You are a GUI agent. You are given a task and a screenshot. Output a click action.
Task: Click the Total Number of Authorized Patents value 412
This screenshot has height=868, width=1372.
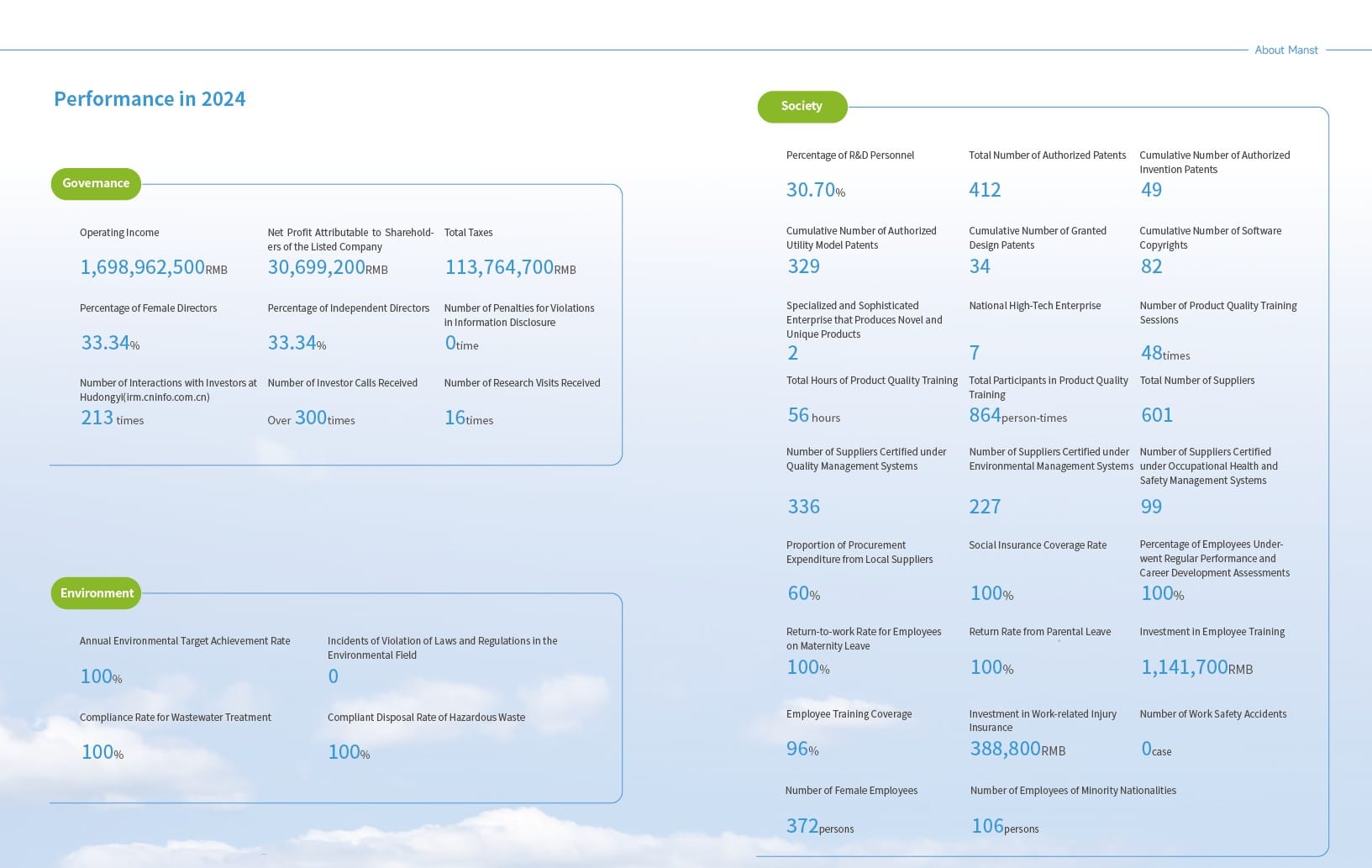(x=985, y=190)
